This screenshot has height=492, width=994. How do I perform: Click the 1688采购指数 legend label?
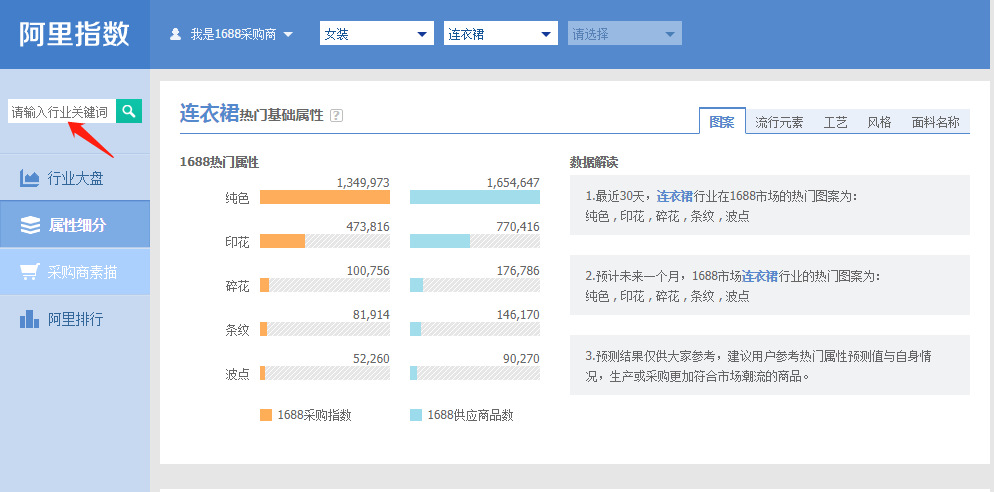pyautogui.click(x=314, y=415)
